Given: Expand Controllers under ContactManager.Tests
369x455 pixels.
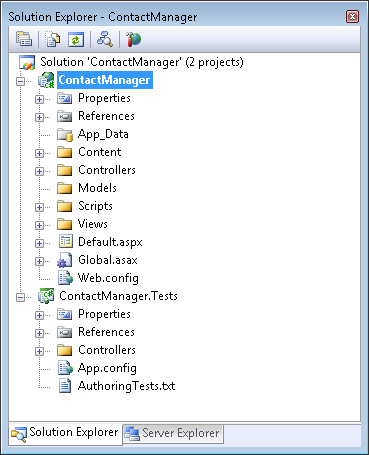Looking at the screenshot, I should 39,351.
